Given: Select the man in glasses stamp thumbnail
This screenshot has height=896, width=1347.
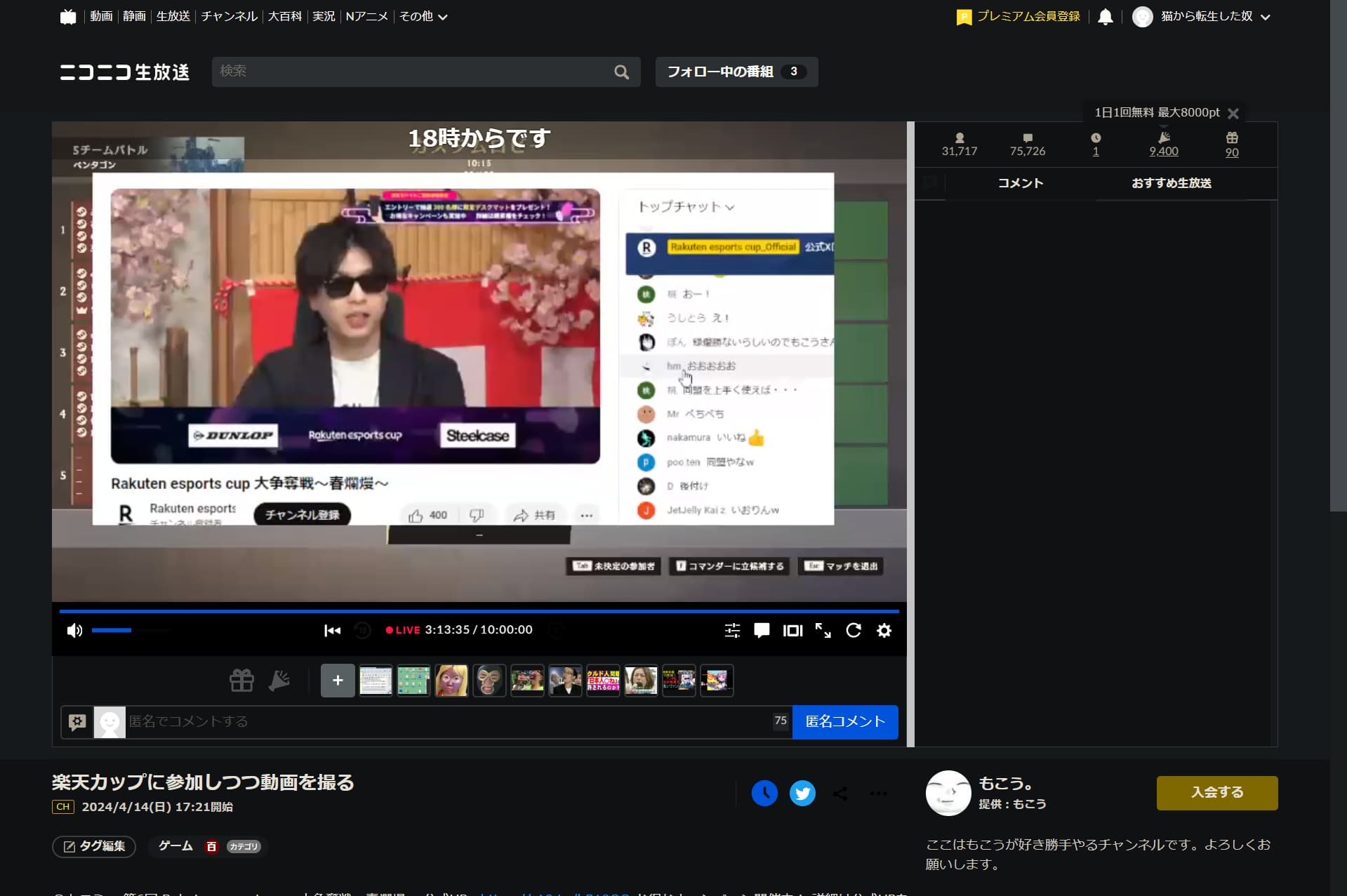Looking at the screenshot, I should tap(565, 680).
